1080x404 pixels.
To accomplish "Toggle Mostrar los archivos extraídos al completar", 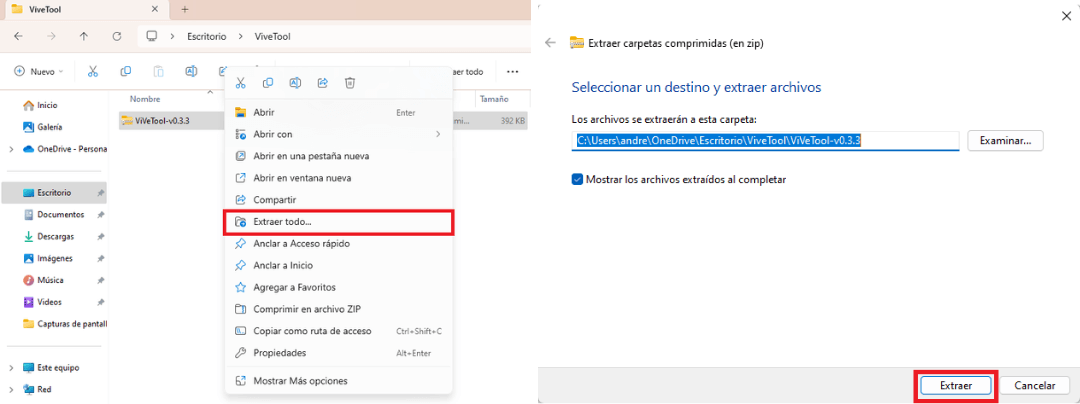I will [577, 180].
